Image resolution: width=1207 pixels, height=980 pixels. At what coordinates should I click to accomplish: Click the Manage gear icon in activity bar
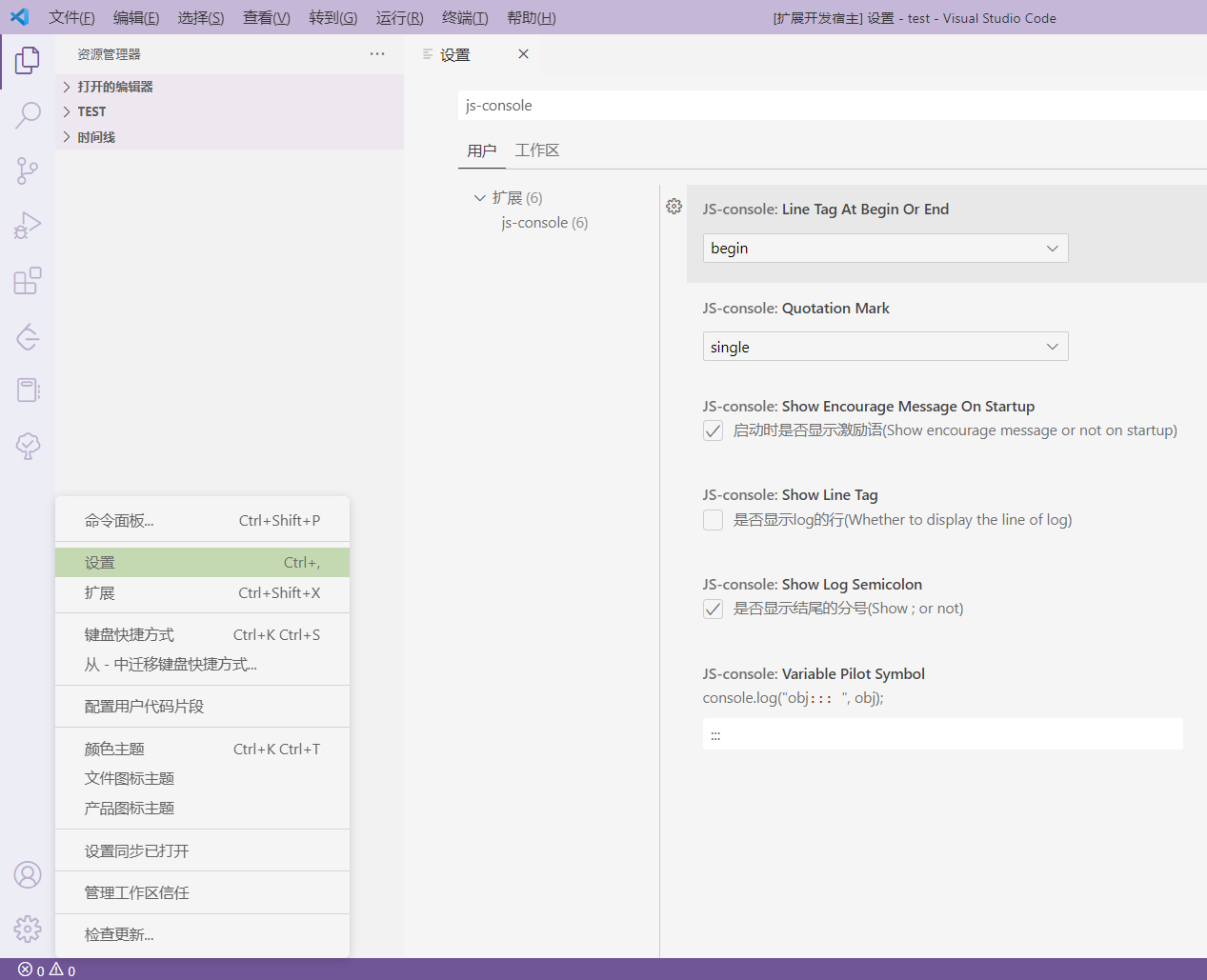(27, 929)
